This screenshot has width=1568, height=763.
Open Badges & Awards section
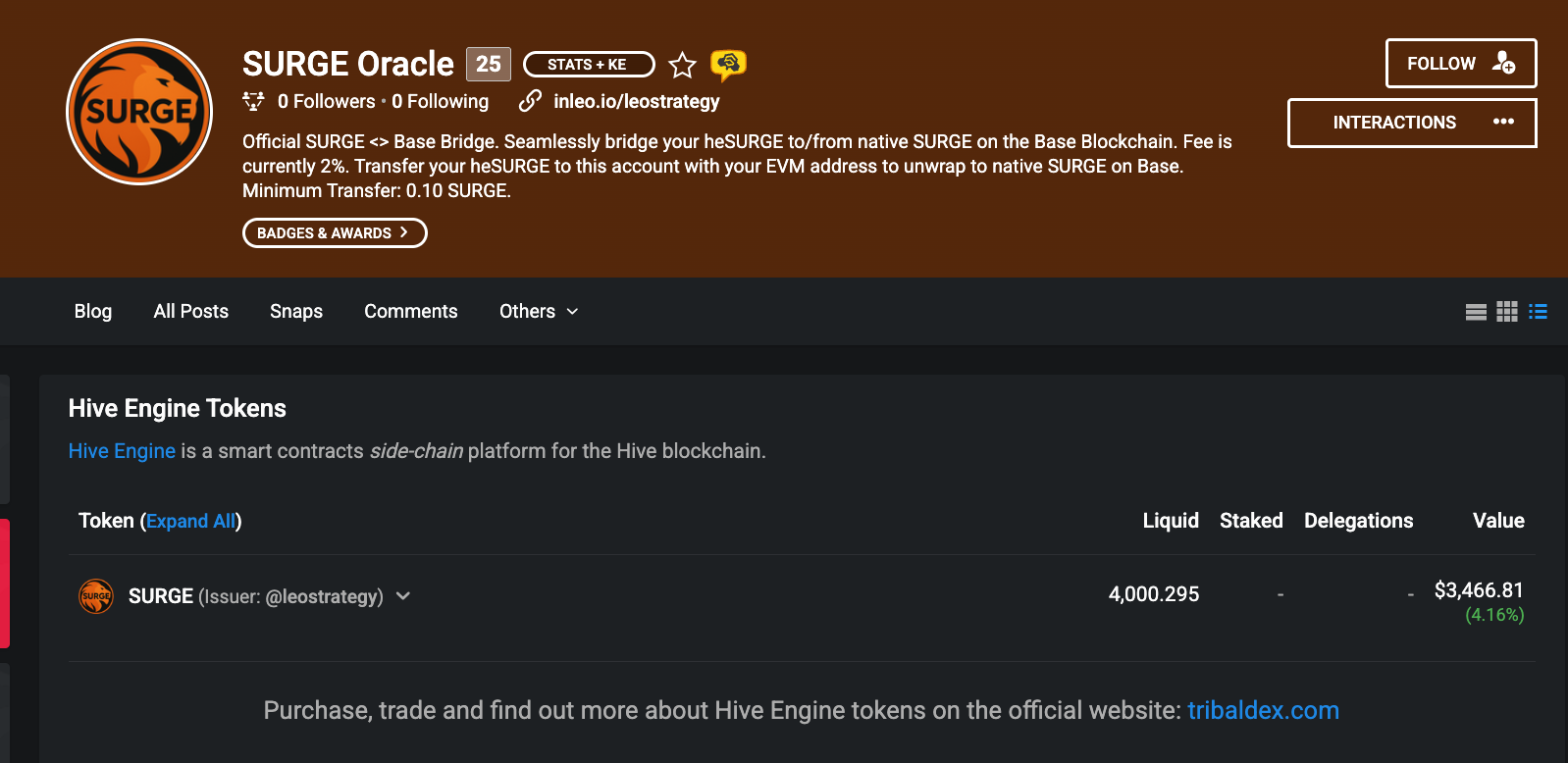pyautogui.click(x=334, y=233)
